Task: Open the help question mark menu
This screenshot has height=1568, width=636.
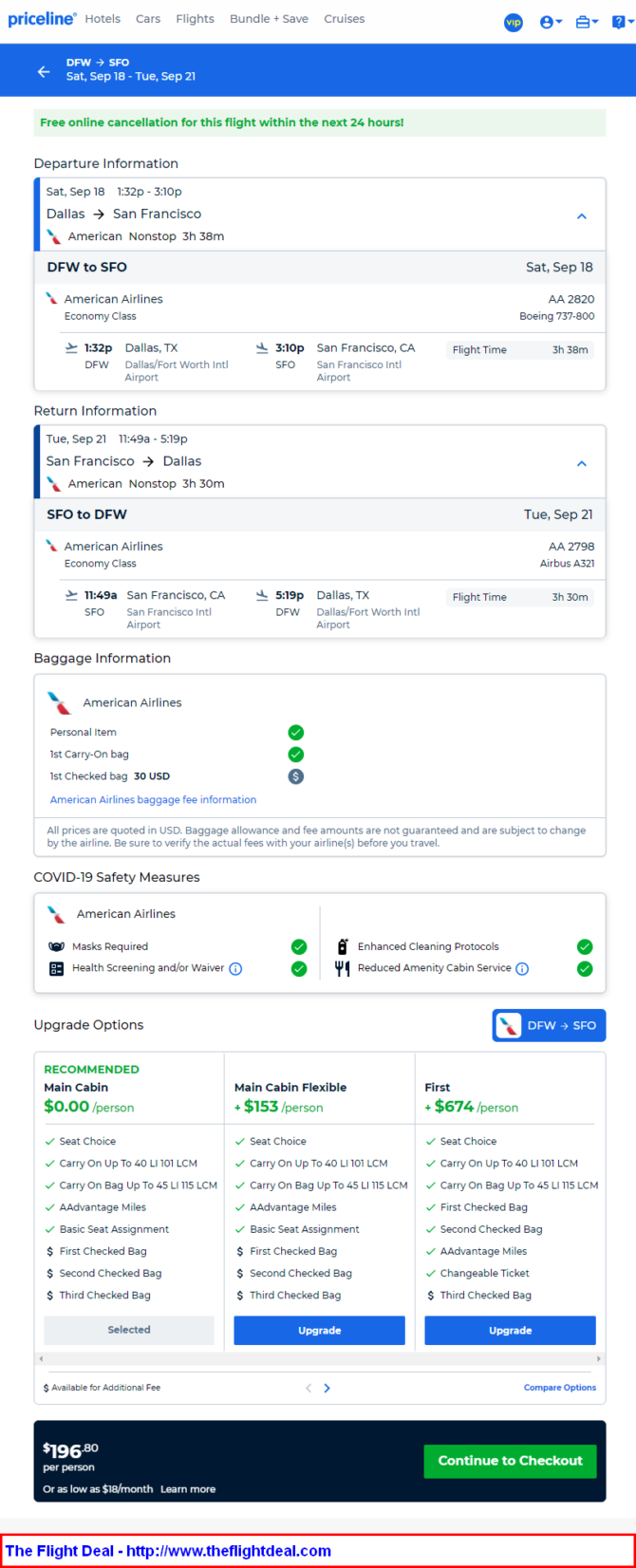Action: click(x=623, y=22)
